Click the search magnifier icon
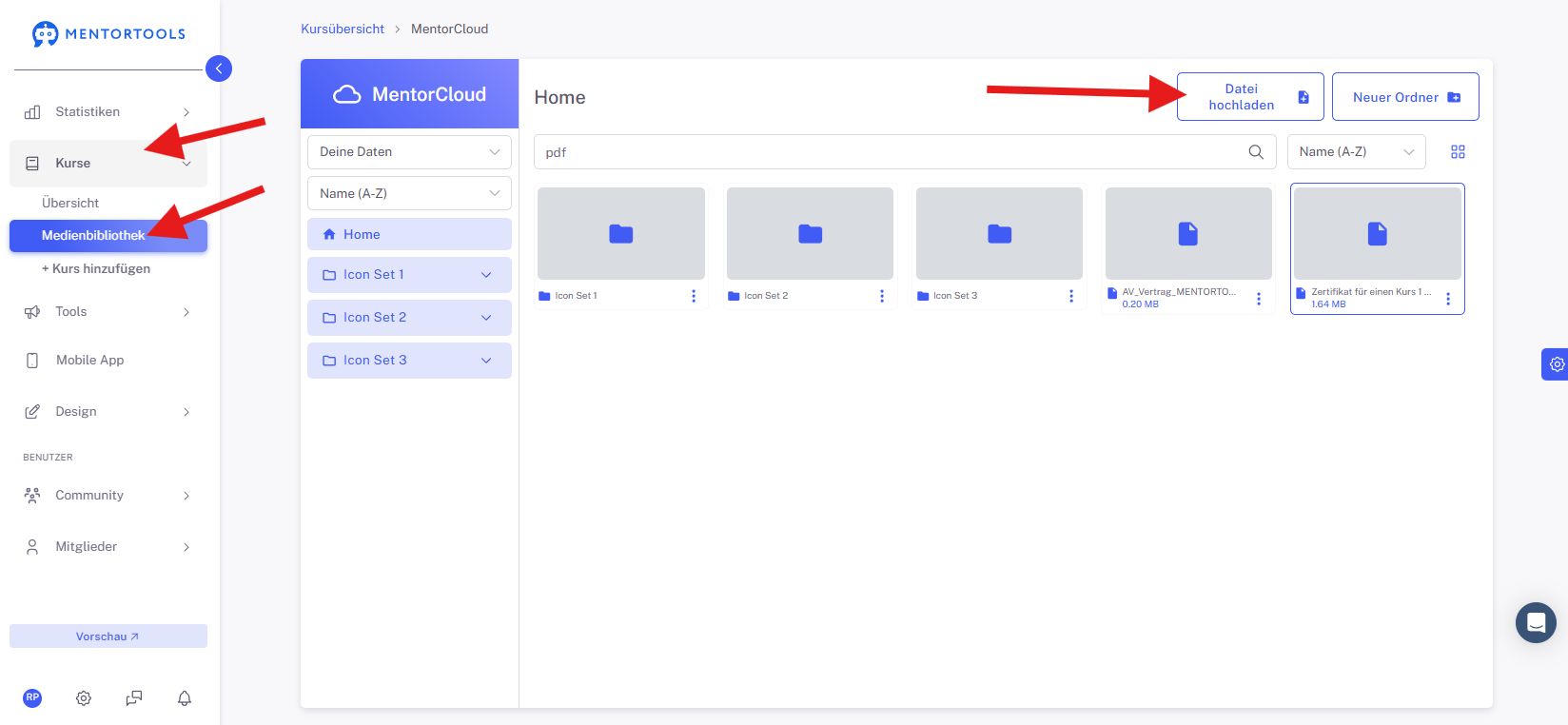 (1256, 152)
